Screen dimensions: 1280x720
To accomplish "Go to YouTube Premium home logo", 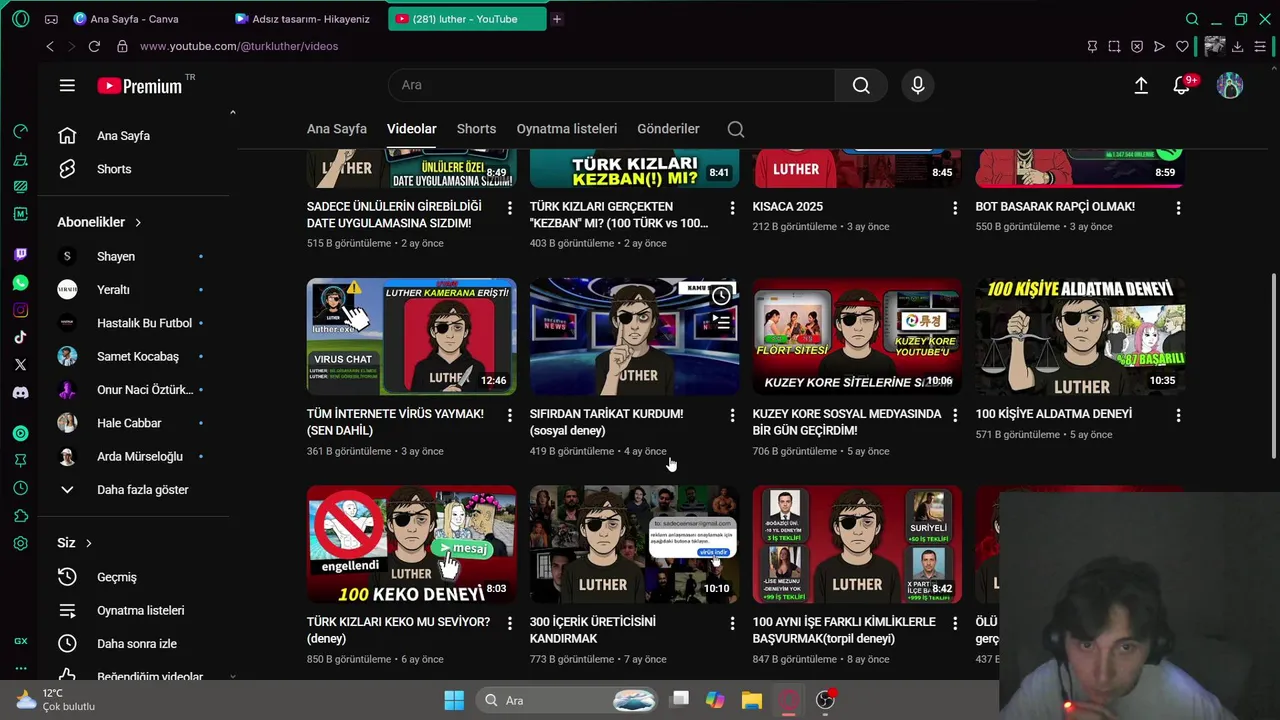I will 140,86.
